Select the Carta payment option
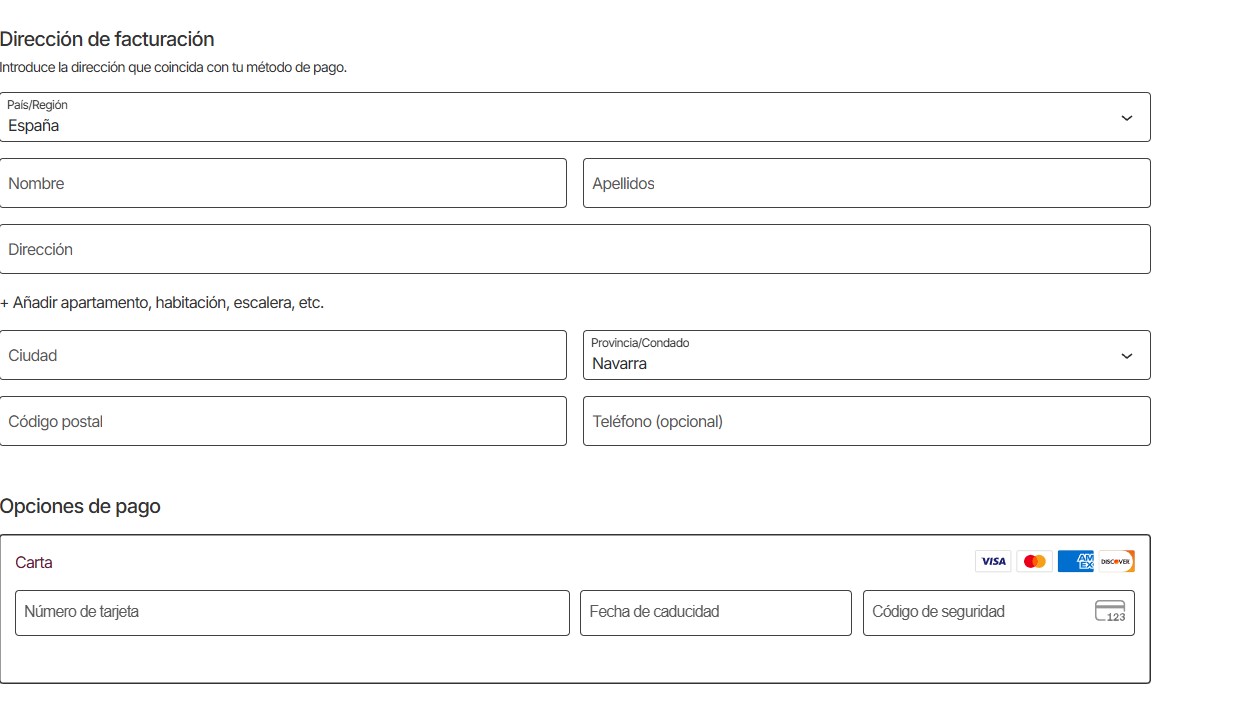Screen dimensions: 1250x706 pyautogui.click(x=34, y=562)
